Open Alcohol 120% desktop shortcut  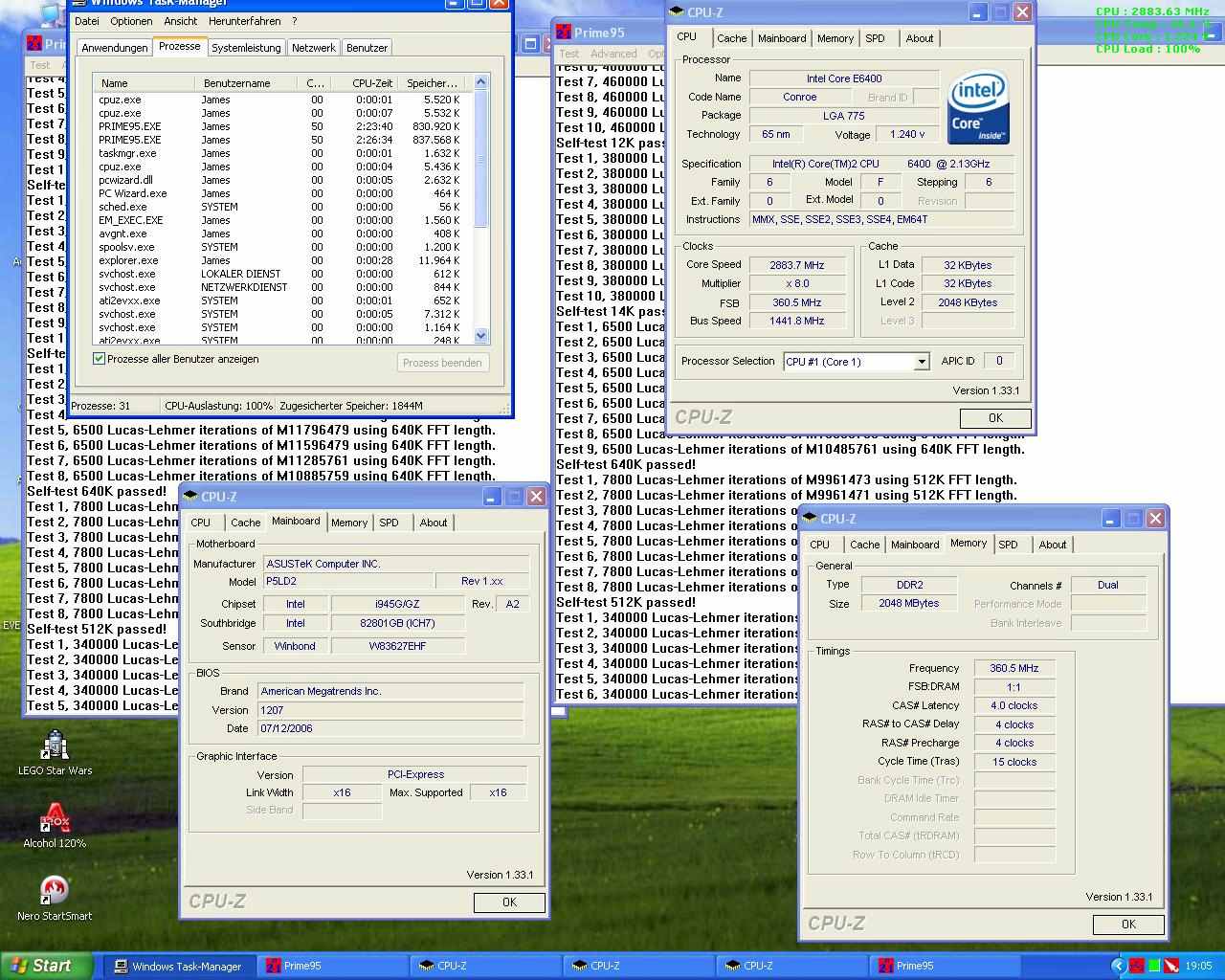[55, 825]
